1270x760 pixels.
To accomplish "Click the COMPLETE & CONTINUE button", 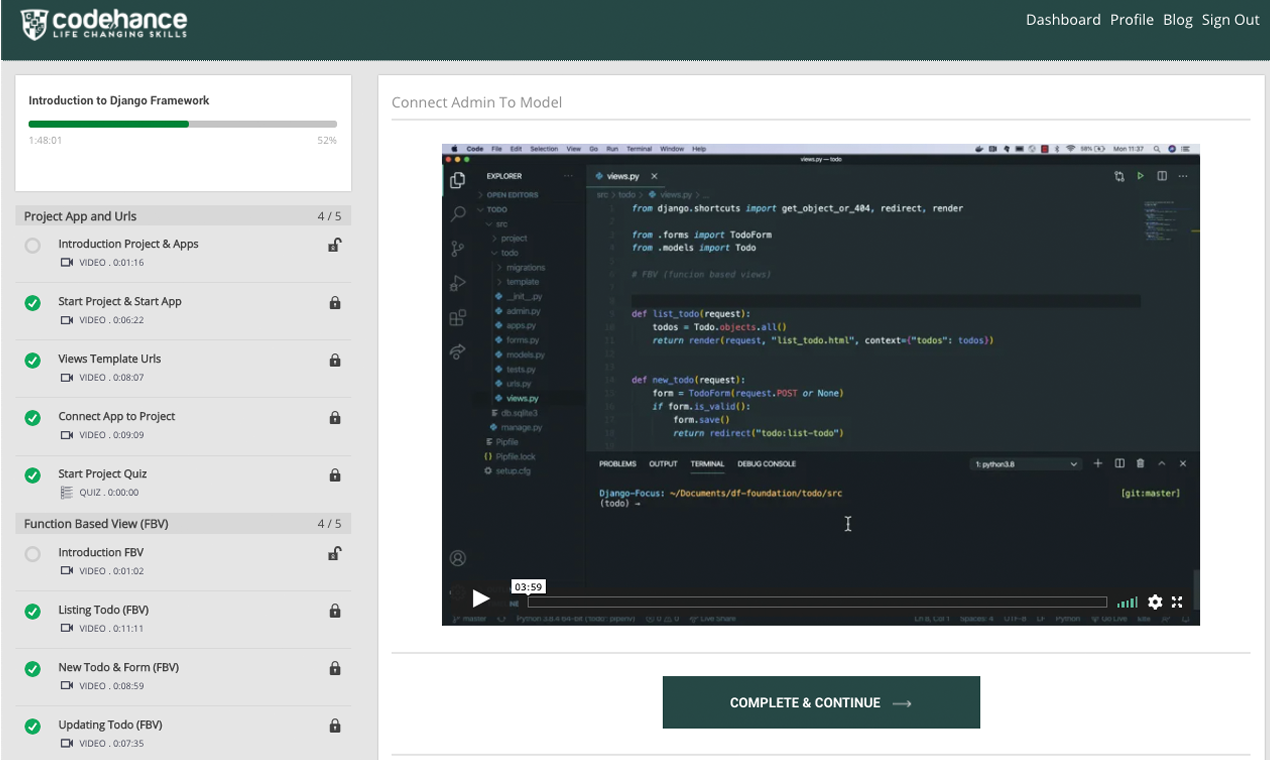I will point(820,702).
